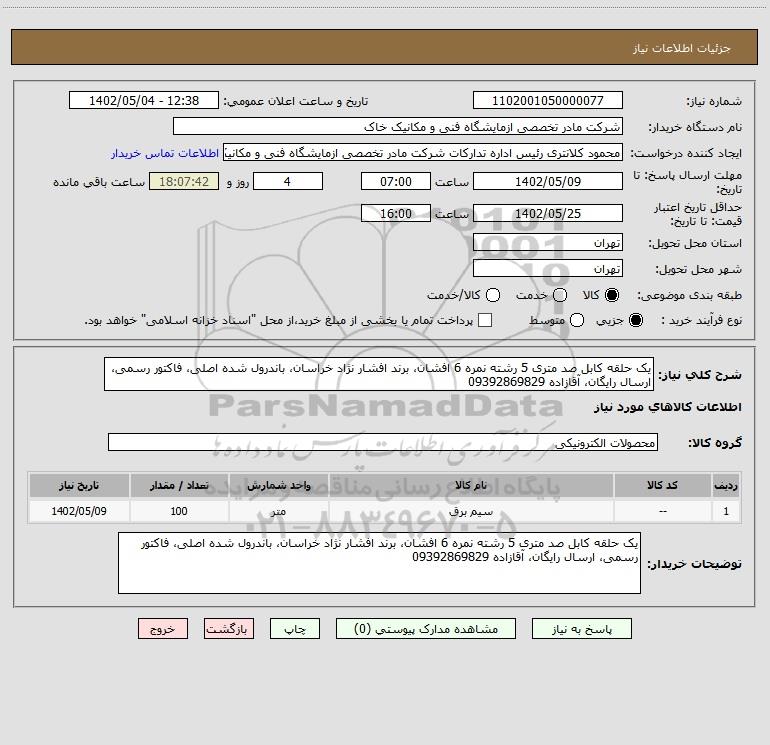Click the quantity cell showing 100
This screenshot has width=770, height=745.
pos(179,511)
